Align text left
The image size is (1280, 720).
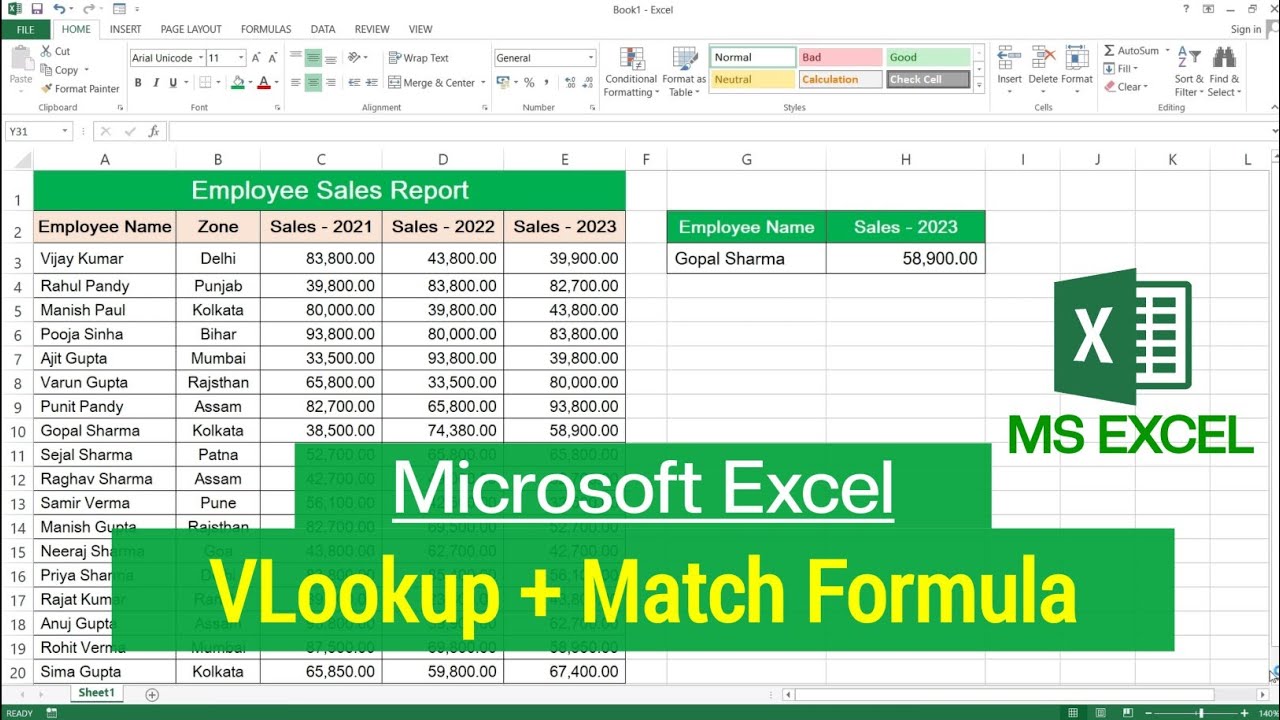[296, 83]
